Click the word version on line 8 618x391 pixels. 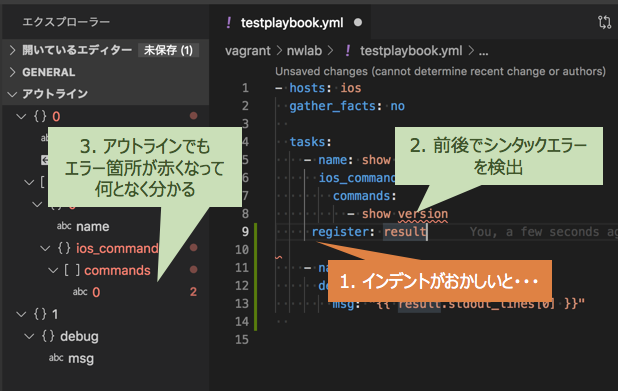tap(423, 214)
